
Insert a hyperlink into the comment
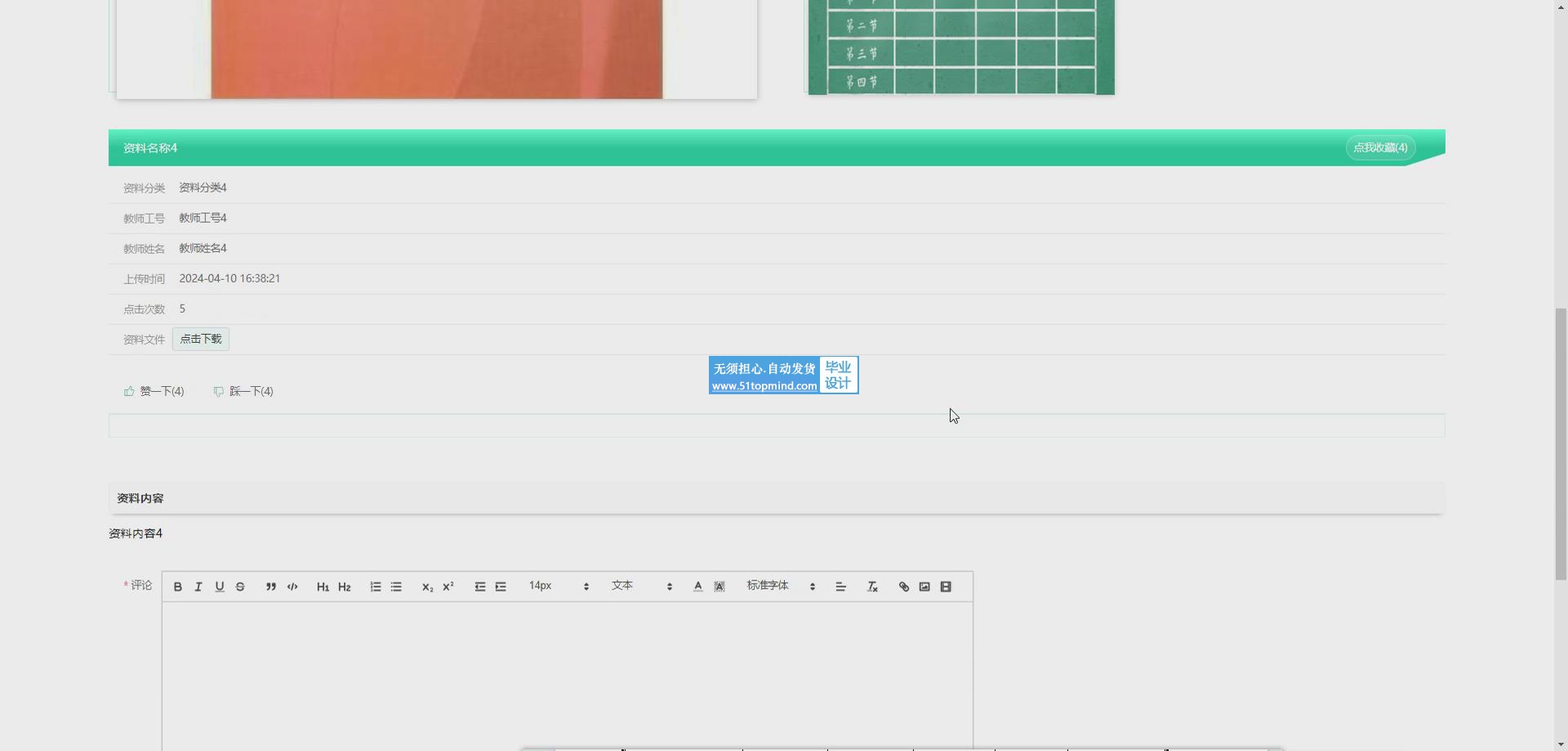click(904, 587)
